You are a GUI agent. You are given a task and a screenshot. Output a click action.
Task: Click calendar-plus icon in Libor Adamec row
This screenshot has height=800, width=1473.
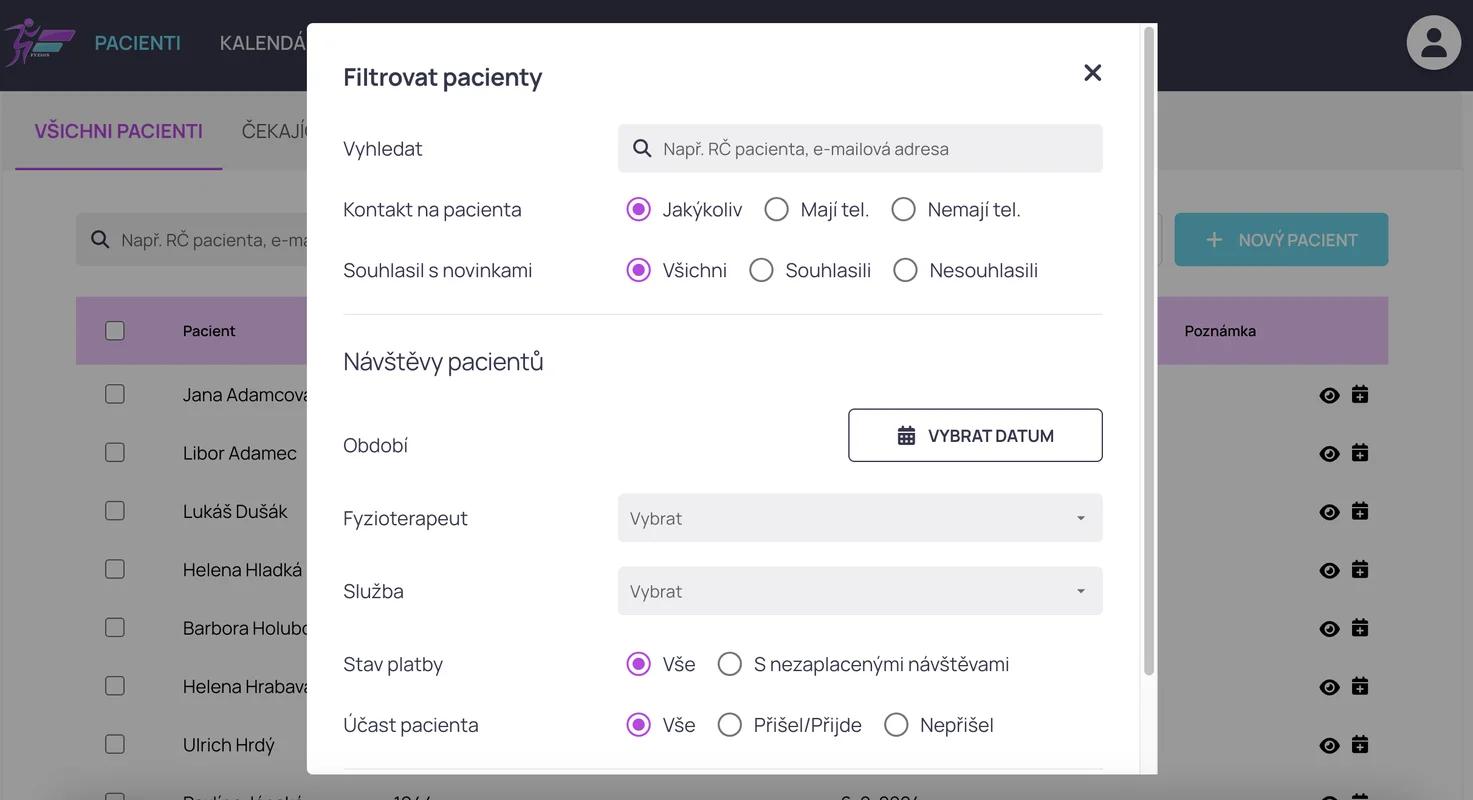1360,453
